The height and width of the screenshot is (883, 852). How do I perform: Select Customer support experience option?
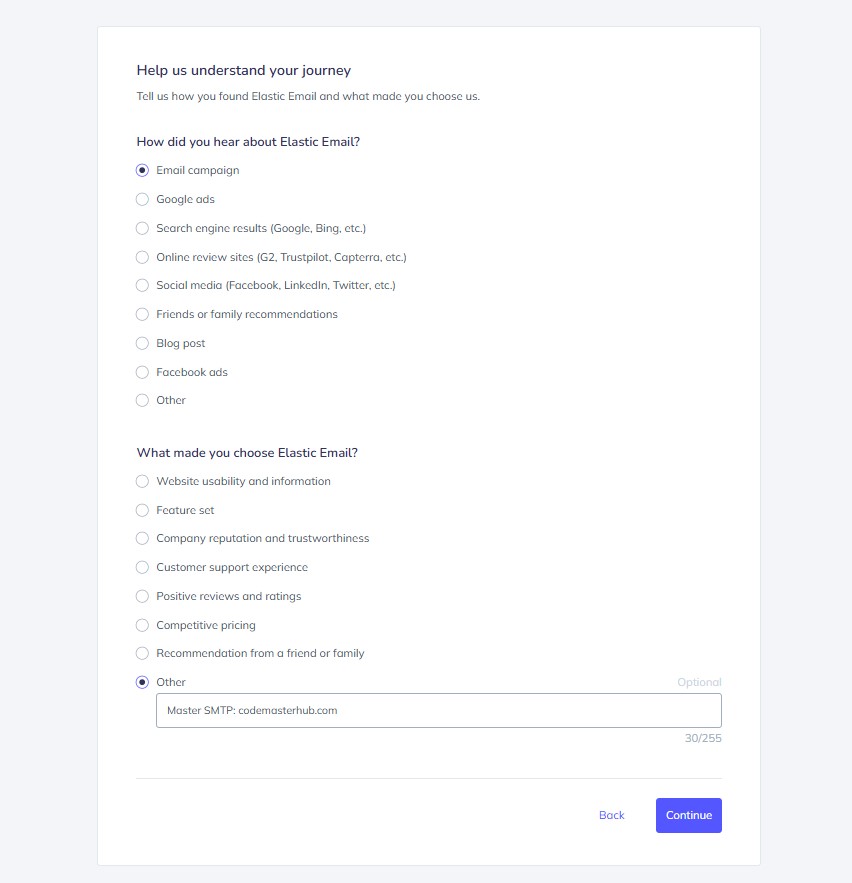142,567
